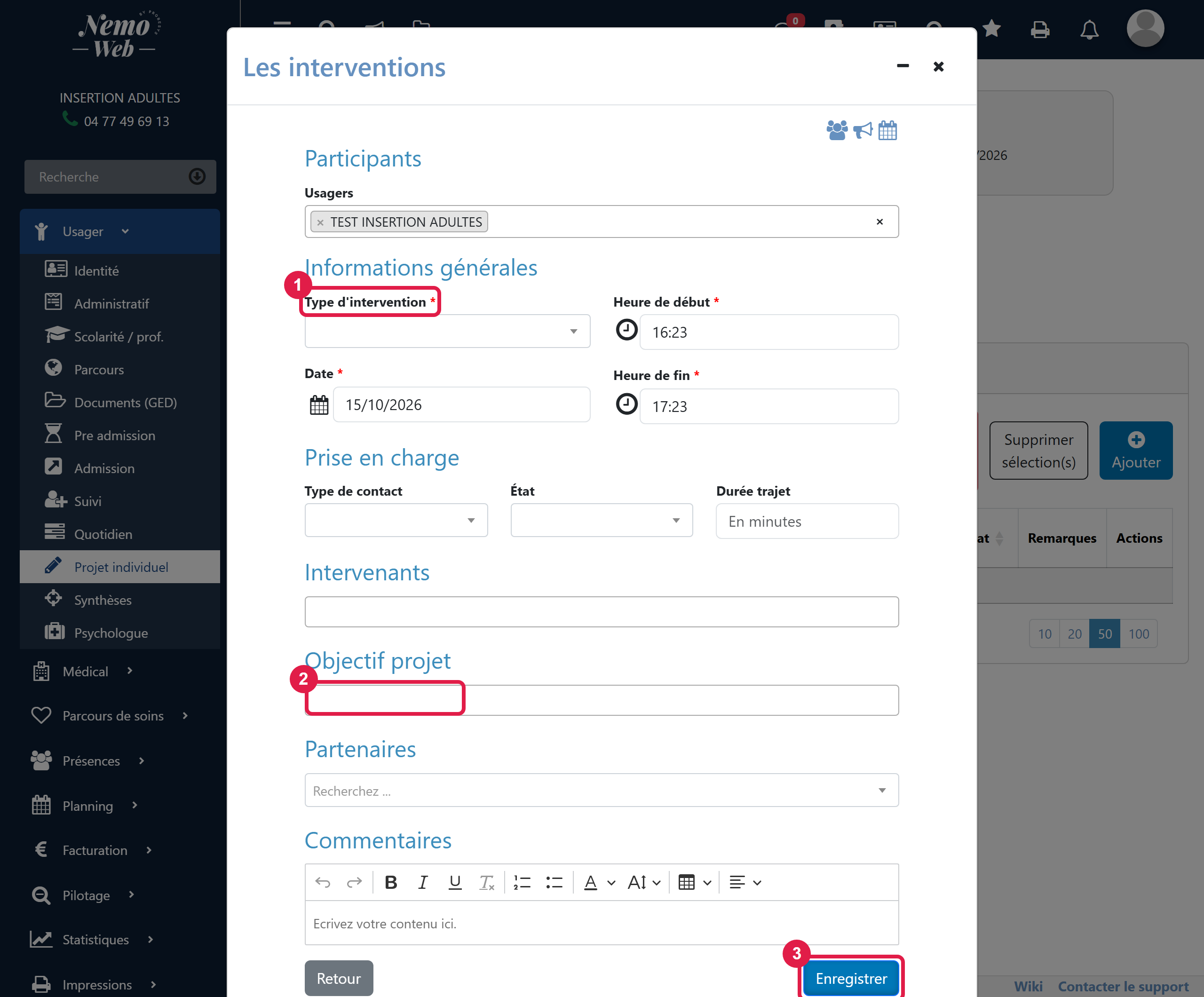Click the group of users icon in modal
This screenshot has height=997, width=1204.
tap(837, 130)
